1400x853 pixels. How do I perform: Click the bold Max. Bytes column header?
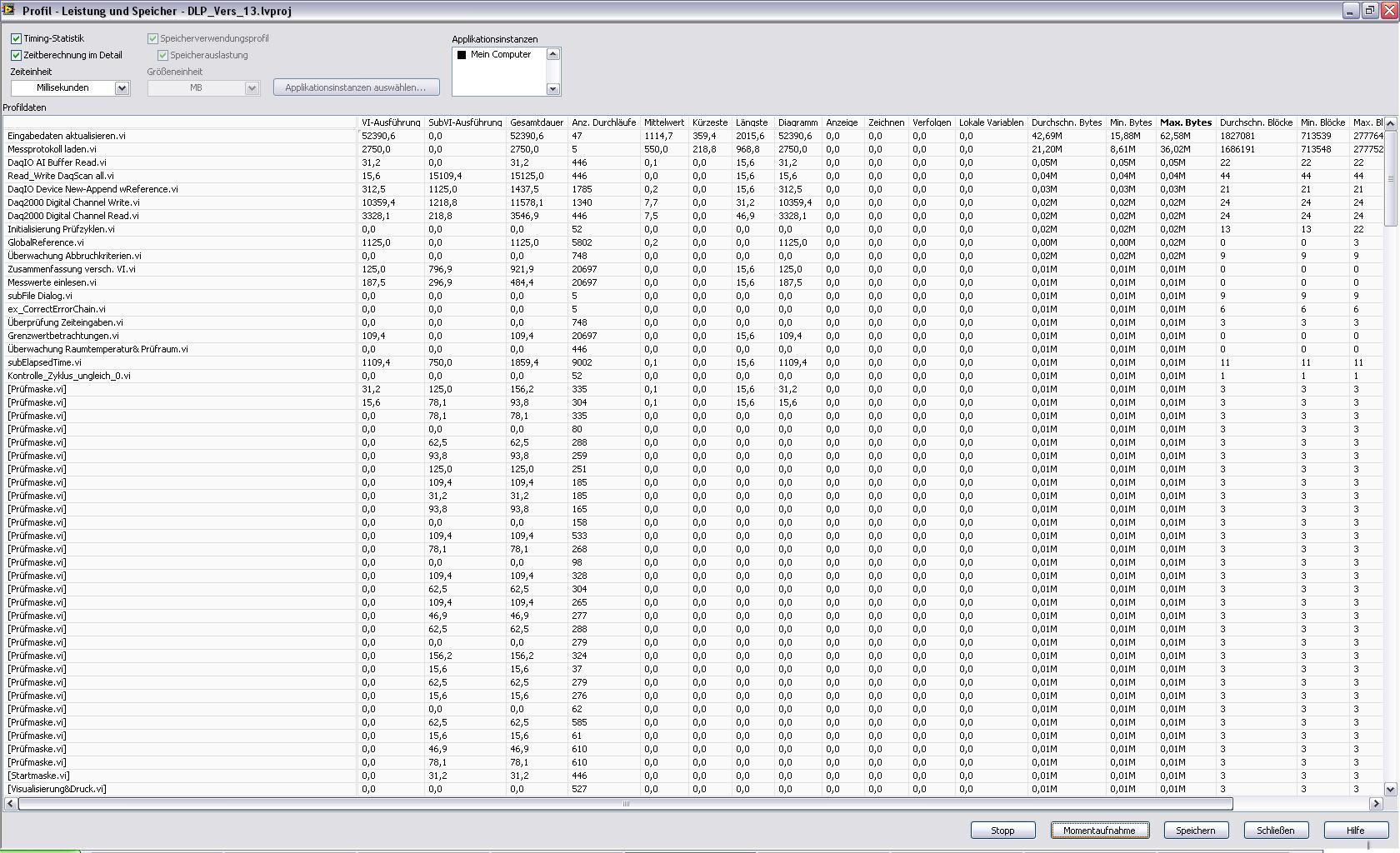click(1186, 122)
